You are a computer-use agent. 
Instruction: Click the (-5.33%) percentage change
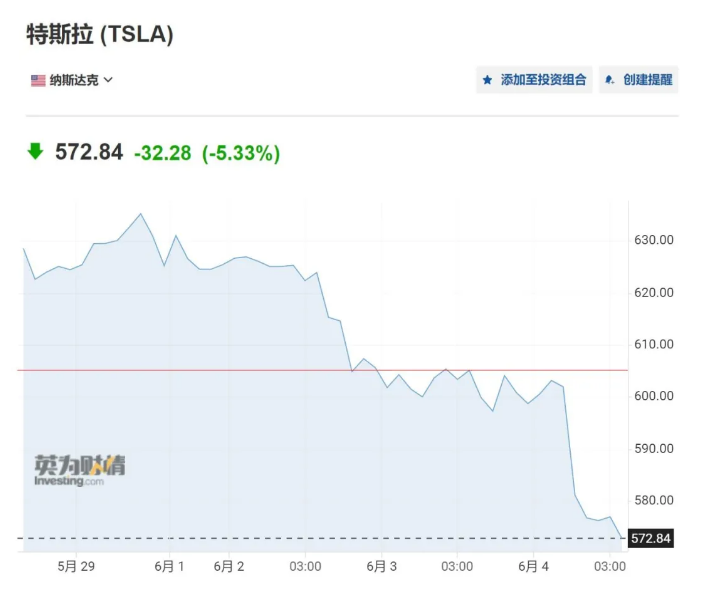point(241,153)
